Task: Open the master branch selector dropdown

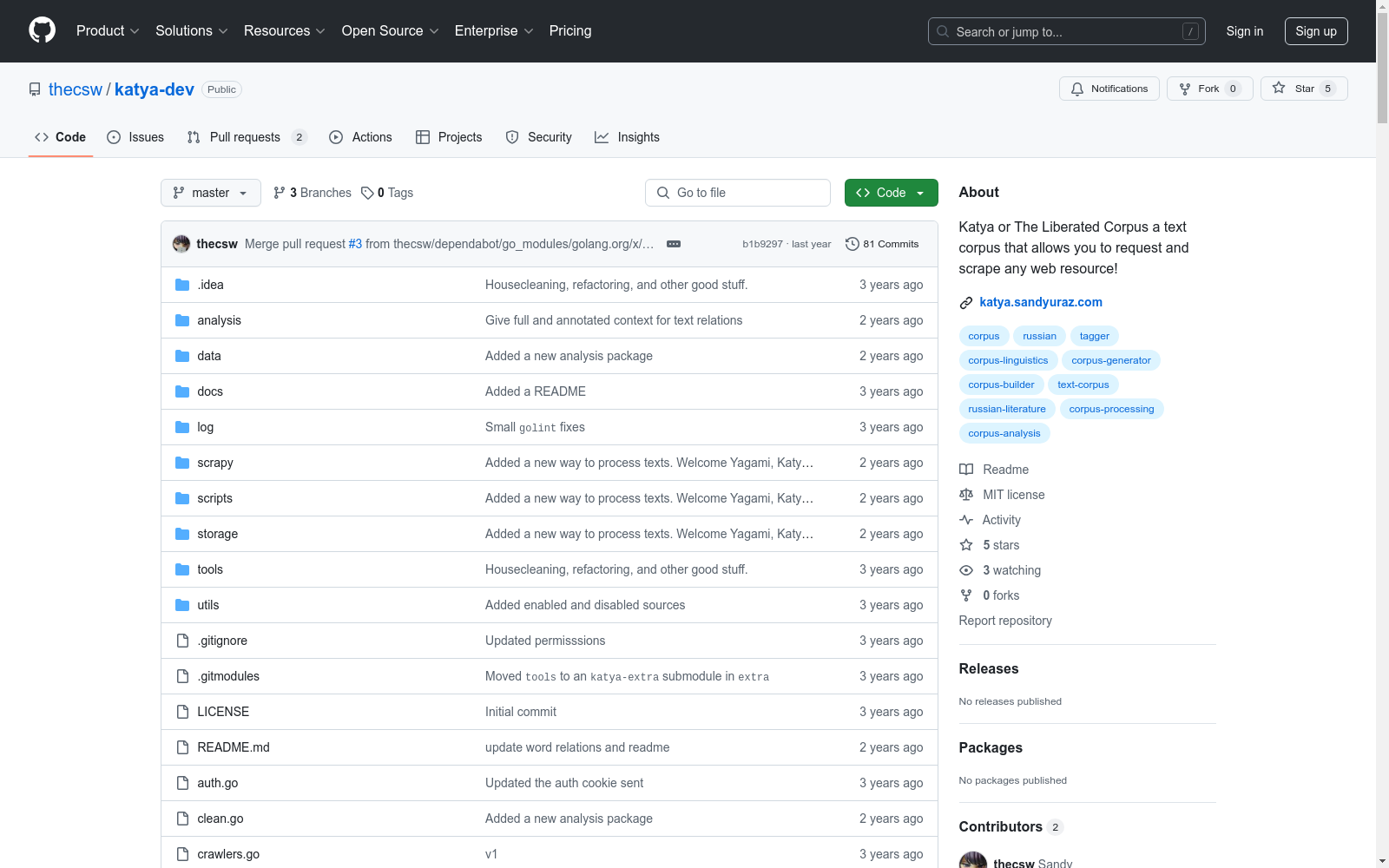Action: point(211,193)
